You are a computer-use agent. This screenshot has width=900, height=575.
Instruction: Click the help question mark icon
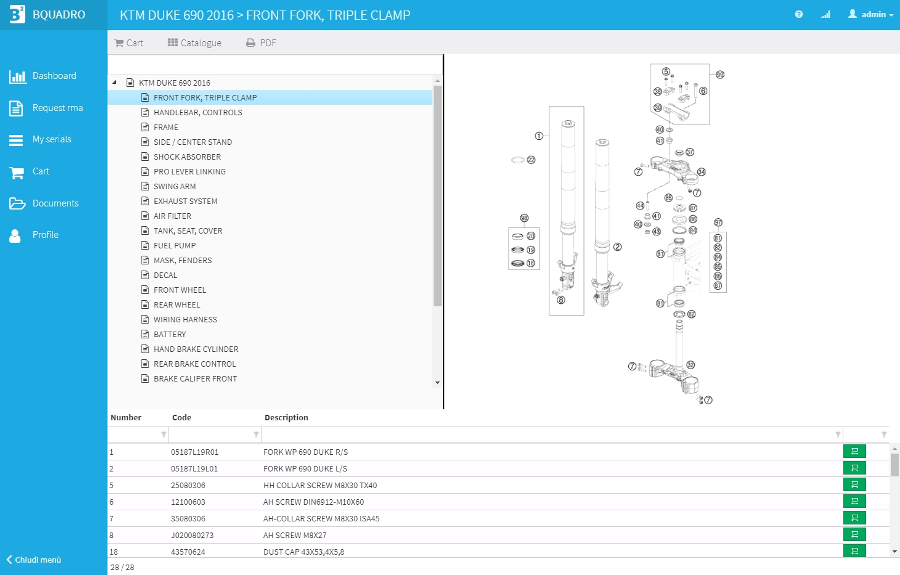pyautogui.click(x=798, y=14)
